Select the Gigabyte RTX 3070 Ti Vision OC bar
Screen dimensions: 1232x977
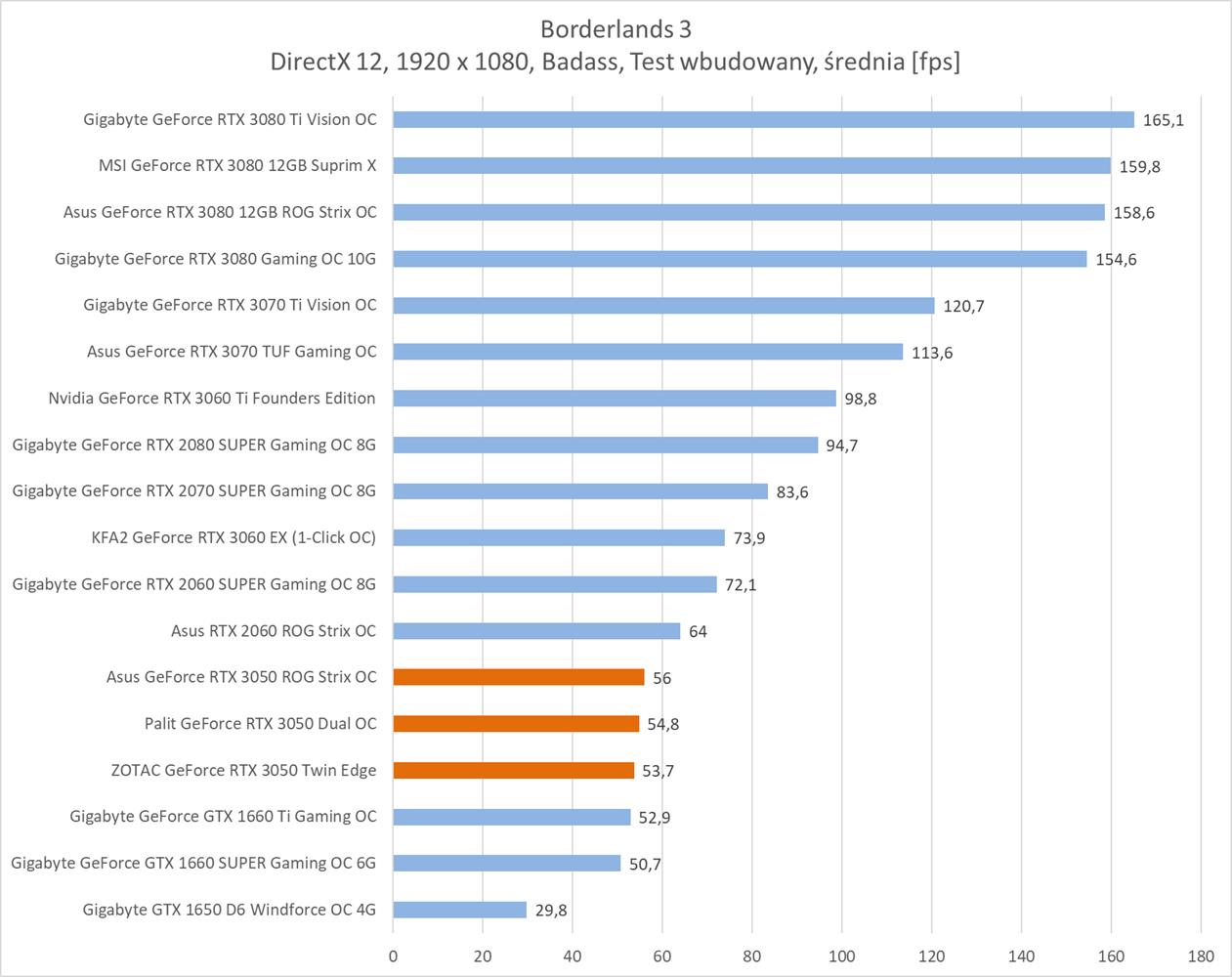[663, 306]
